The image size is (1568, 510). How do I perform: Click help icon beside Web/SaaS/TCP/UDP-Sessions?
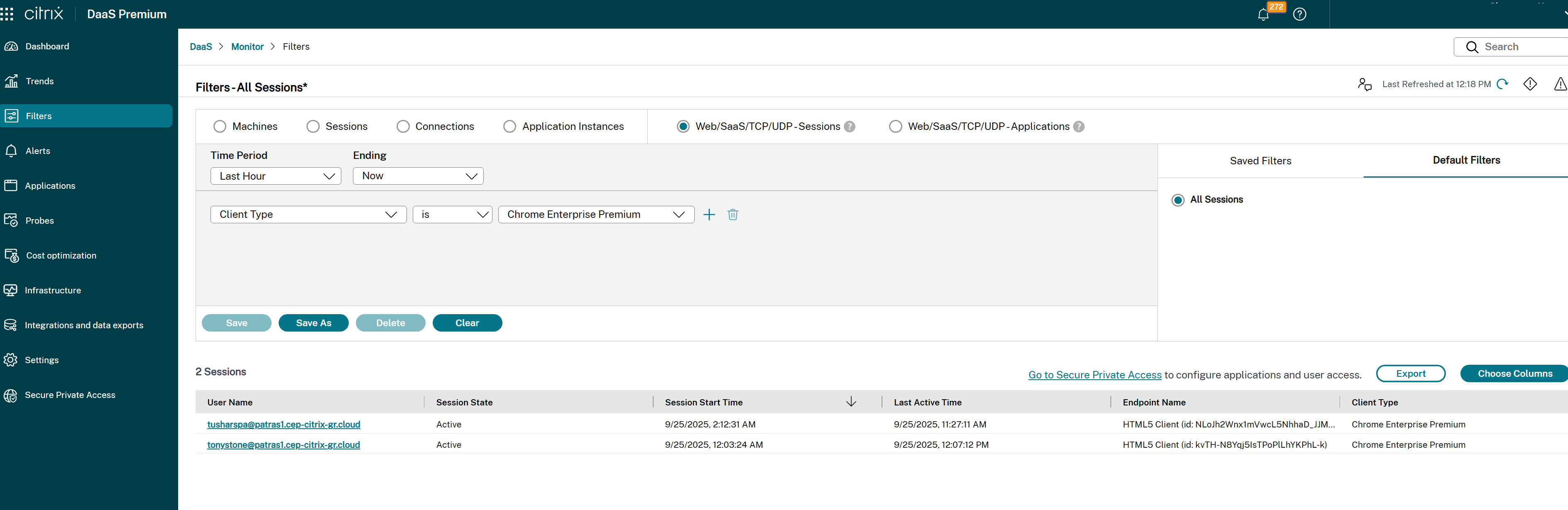[x=850, y=127]
